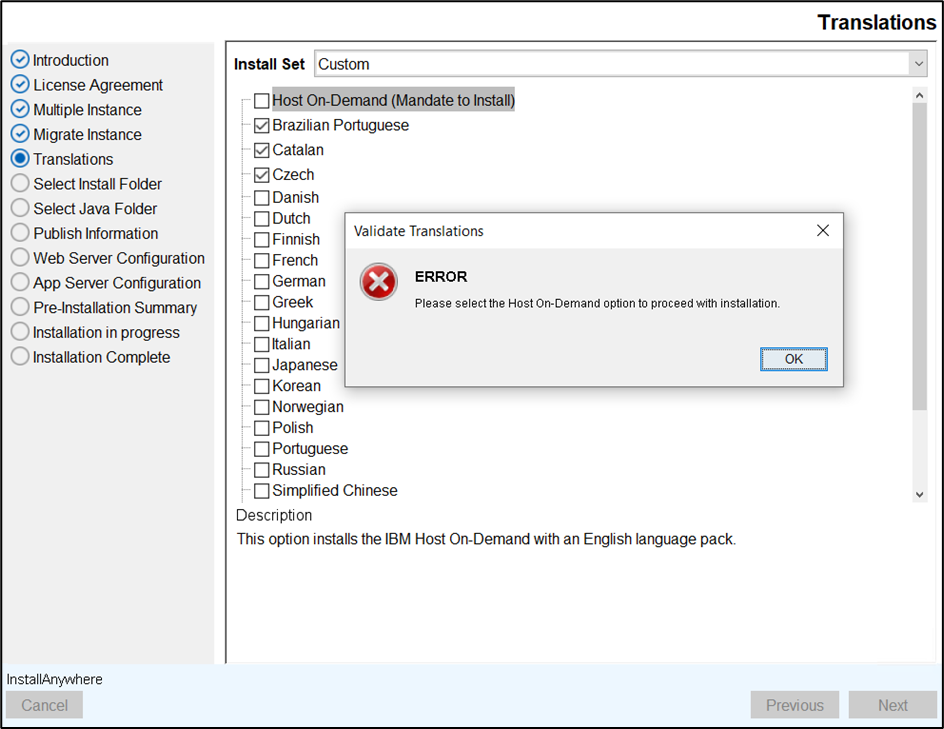Check the Simplified Chinese checkbox
The height and width of the screenshot is (729, 944).
pyautogui.click(x=261, y=491)
